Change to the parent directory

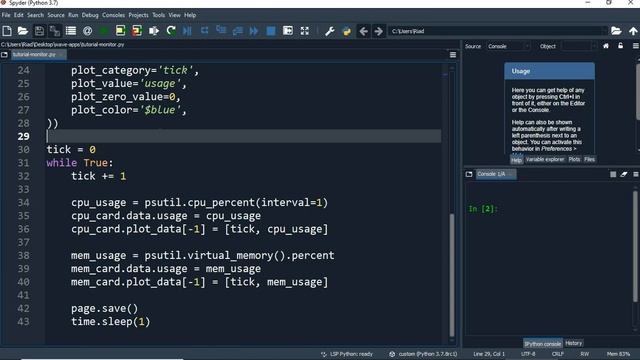[633, 31]
